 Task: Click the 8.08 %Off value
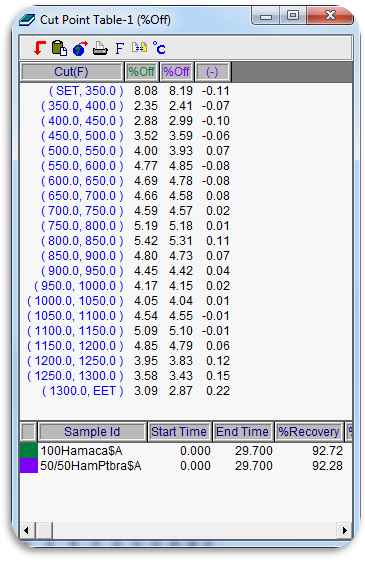[146, 91]
